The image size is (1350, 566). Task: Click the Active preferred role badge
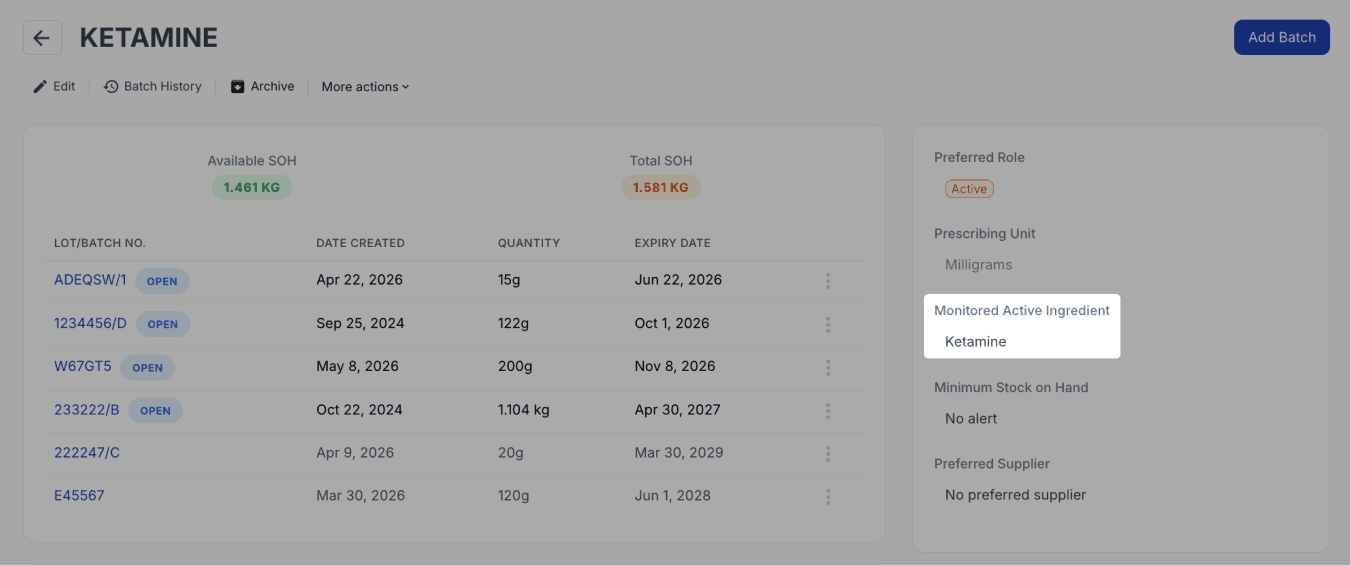pos(969,189)
